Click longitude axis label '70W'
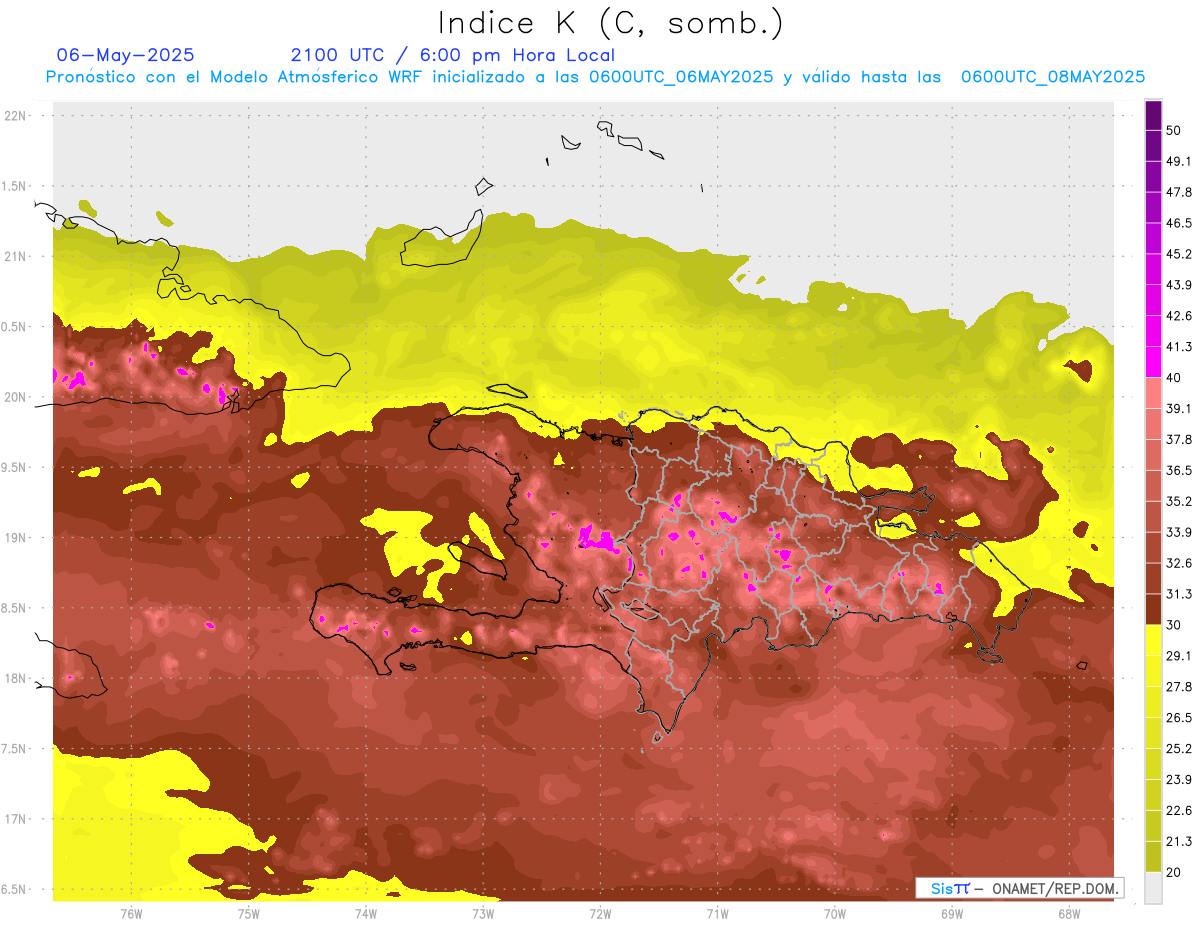Image resolution: width=1200 pixels, height=927 pixels. (835, 913)
